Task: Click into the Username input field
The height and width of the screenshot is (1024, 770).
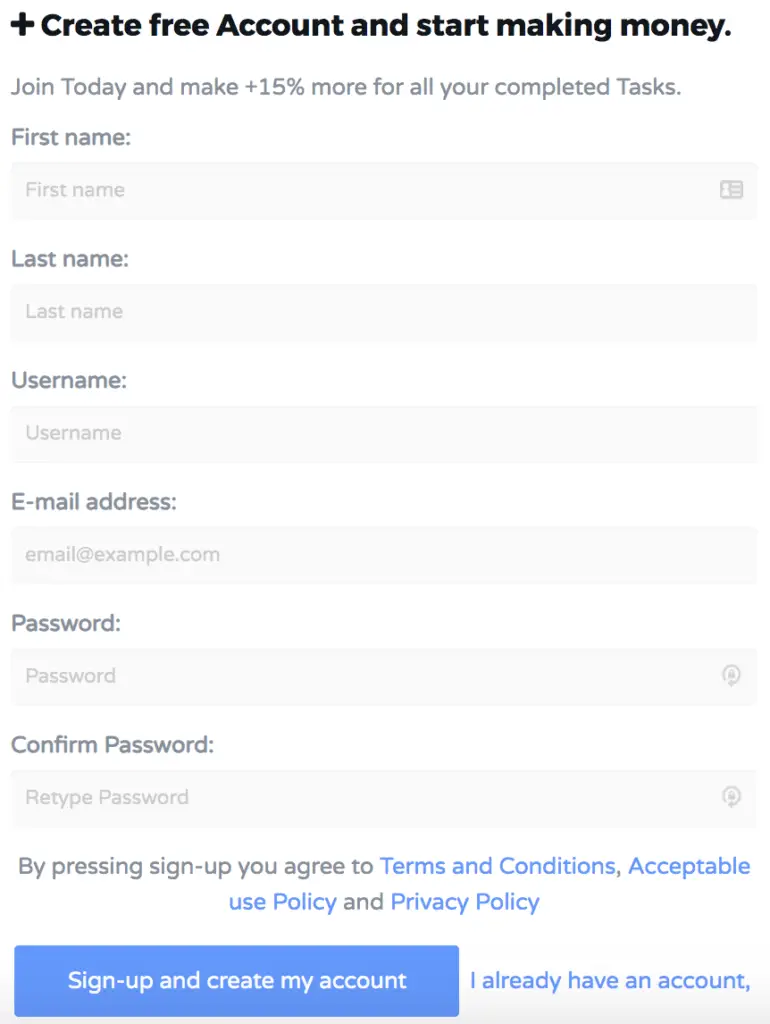Action: [384, 433]
